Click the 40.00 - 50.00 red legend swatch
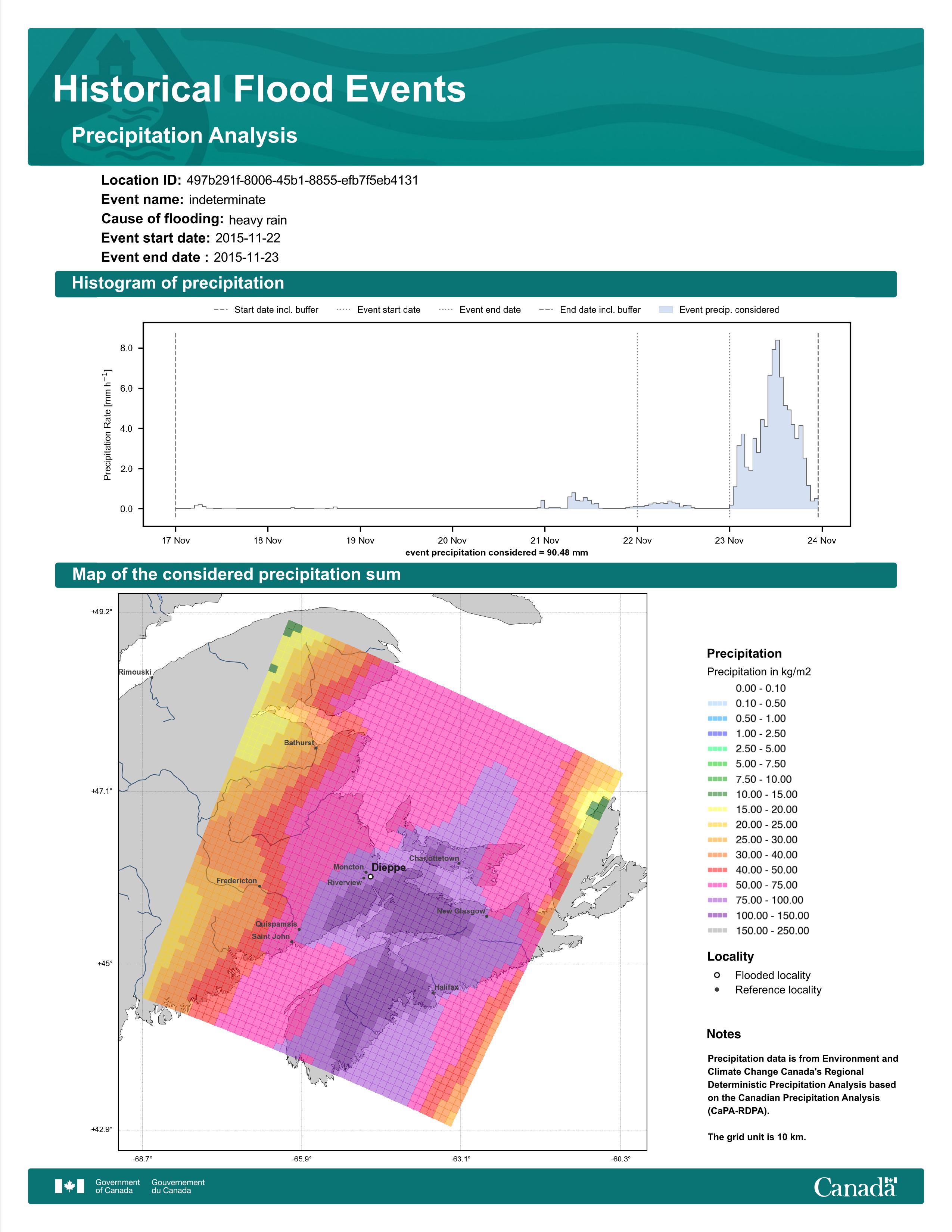Viewport: 952px width, 1232px height. [718, 870]
